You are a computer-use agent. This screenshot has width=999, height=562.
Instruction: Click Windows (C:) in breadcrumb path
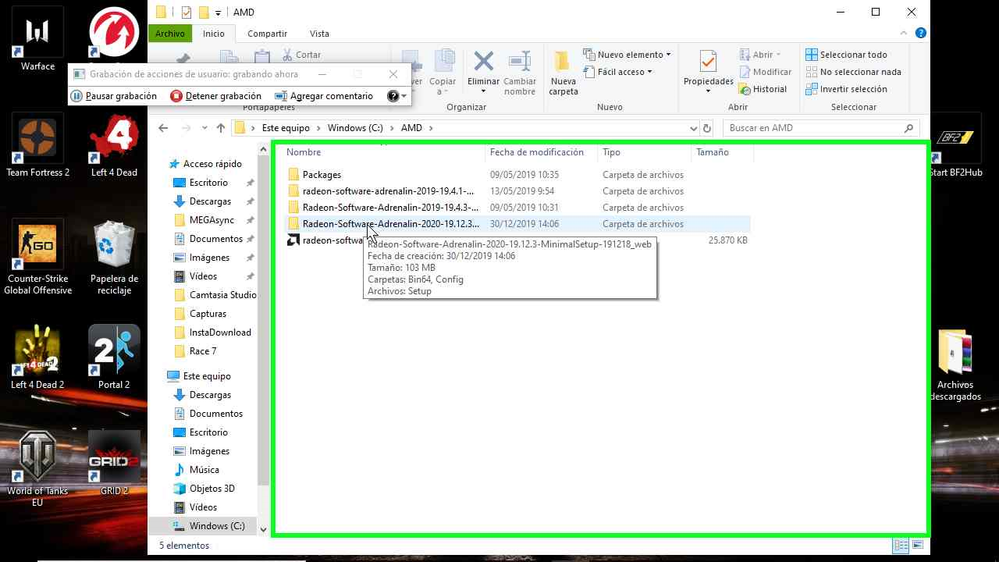tap(355, 128)
